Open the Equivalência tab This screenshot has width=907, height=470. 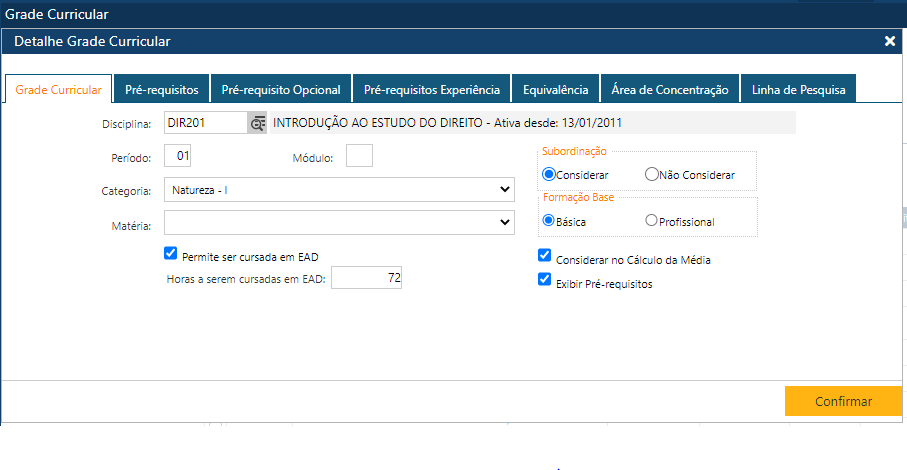click(556, 90)
